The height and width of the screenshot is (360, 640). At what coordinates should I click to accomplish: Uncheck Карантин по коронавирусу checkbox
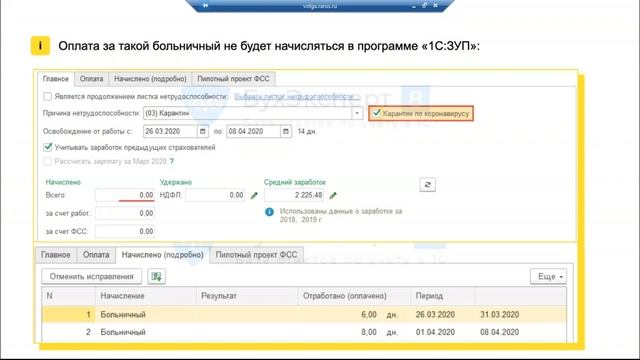376,113
